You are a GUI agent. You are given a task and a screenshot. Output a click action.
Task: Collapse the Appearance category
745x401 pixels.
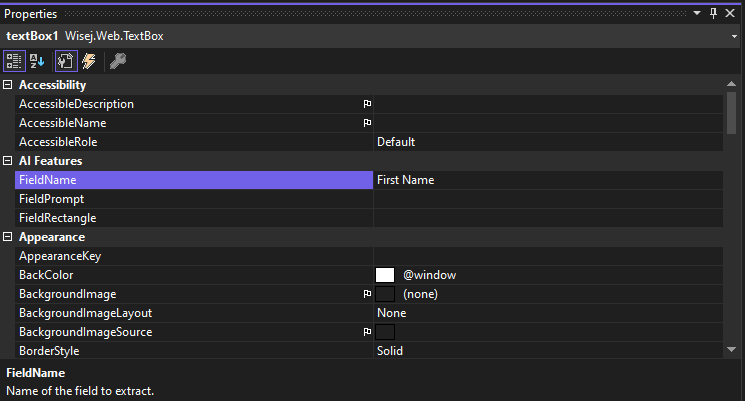pos(8,237)
